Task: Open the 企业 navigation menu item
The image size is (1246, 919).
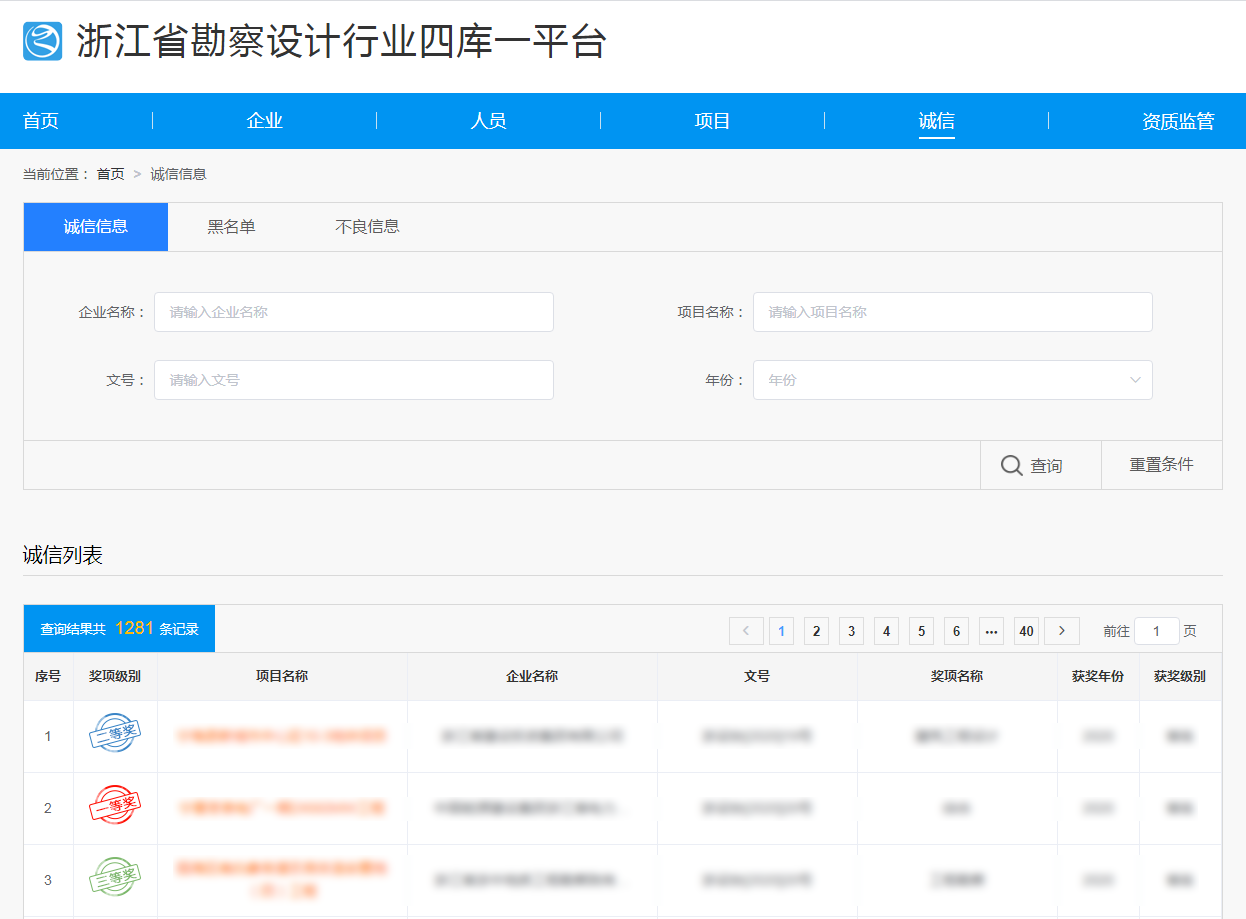Action: [x=265, y=121]
